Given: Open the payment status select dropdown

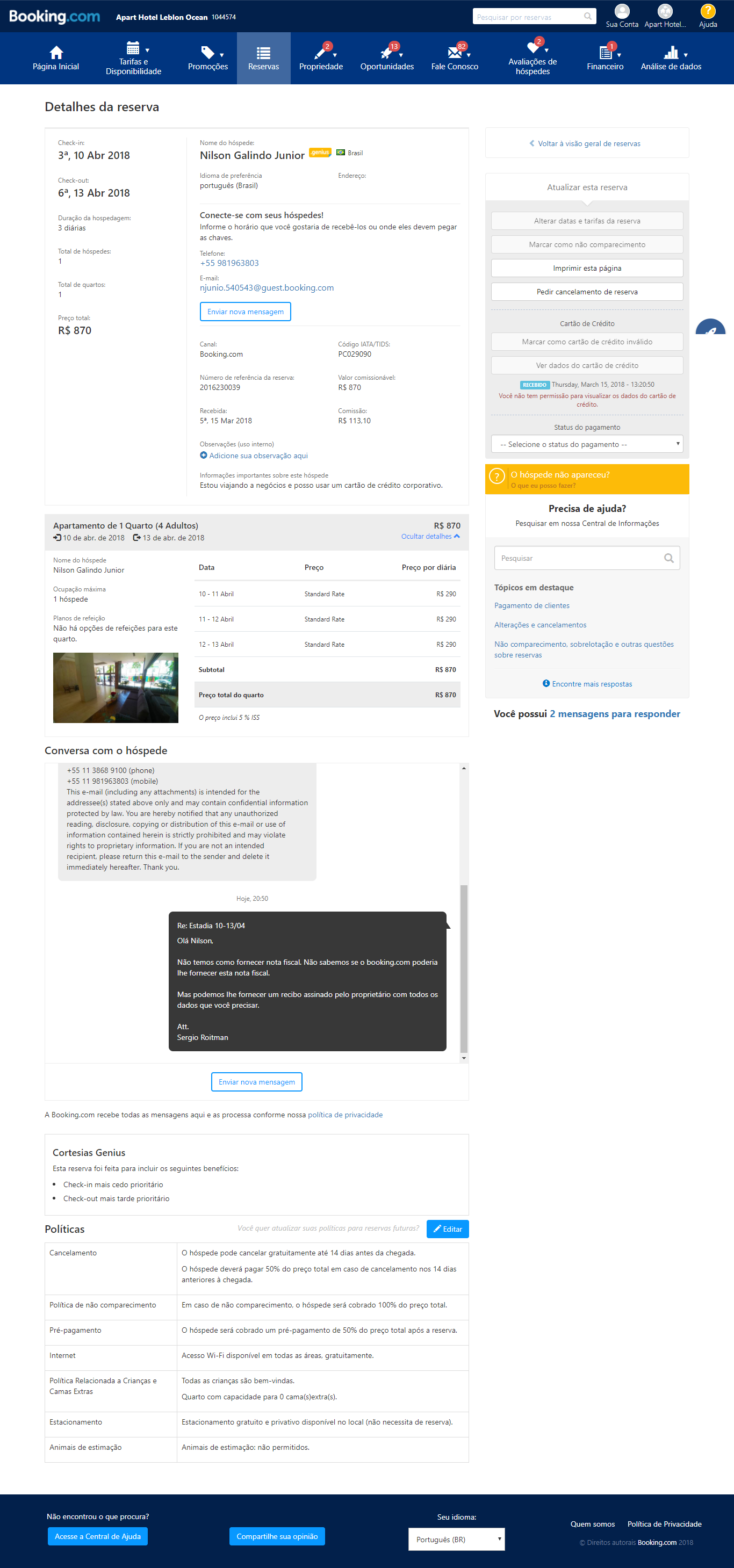Looking at the screenshot, I should click(x=587, y=444).
